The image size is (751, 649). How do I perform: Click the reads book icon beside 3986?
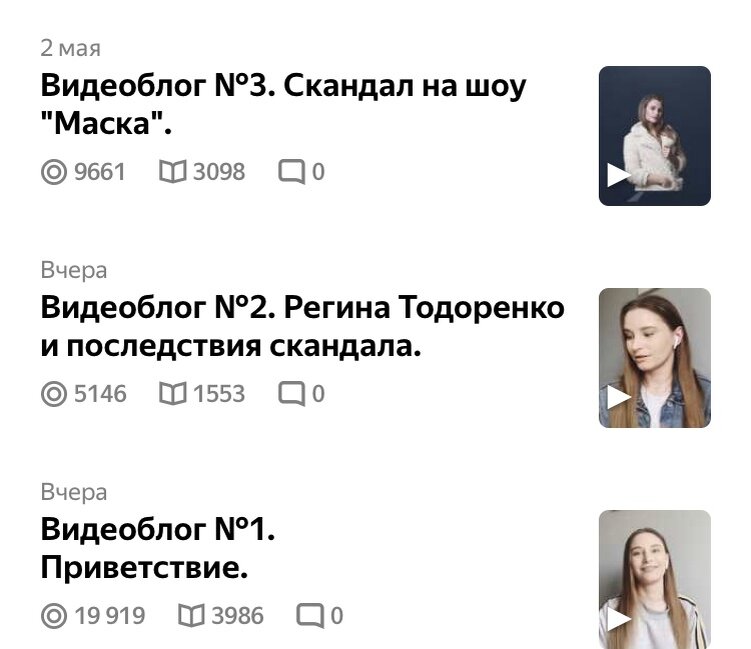pyautogui.click(x=191, y=616)
